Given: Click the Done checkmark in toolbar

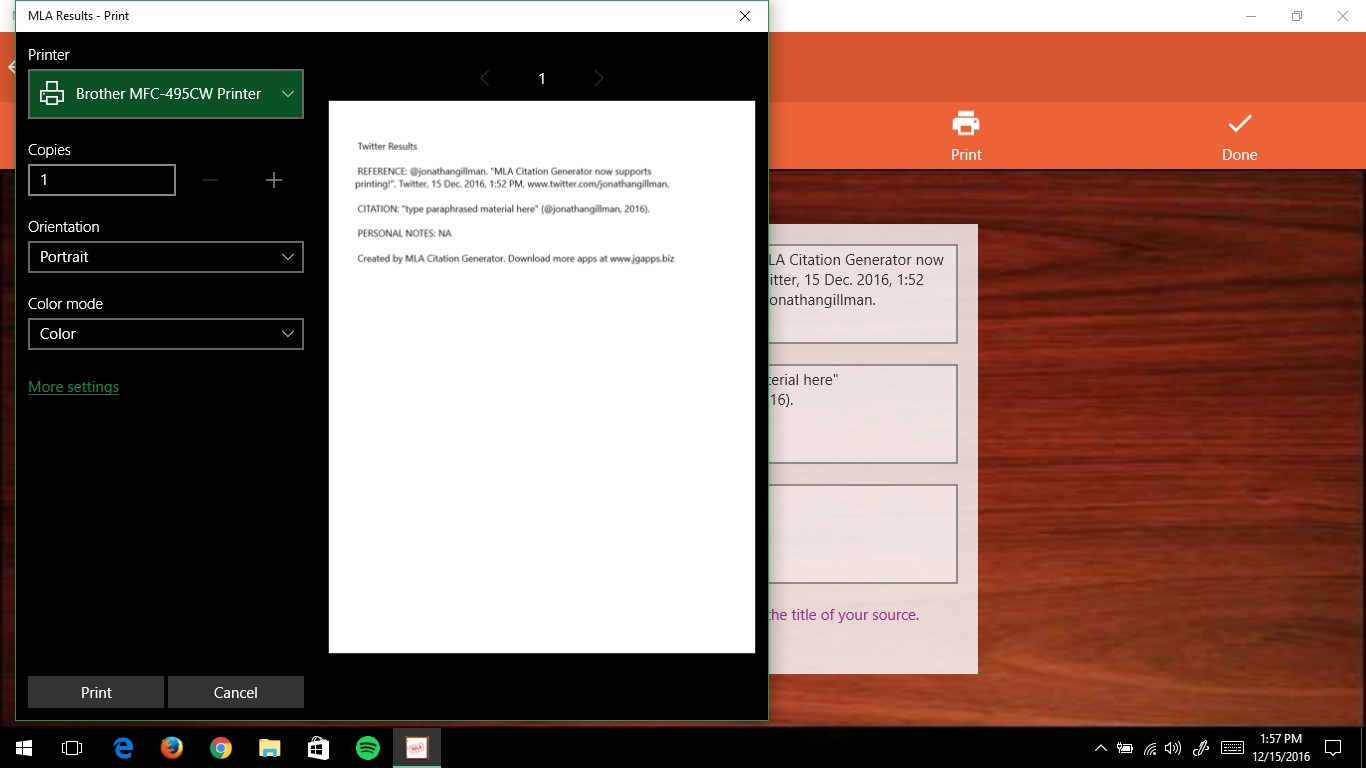Looking at the screenshot, I should point(1239,136).
